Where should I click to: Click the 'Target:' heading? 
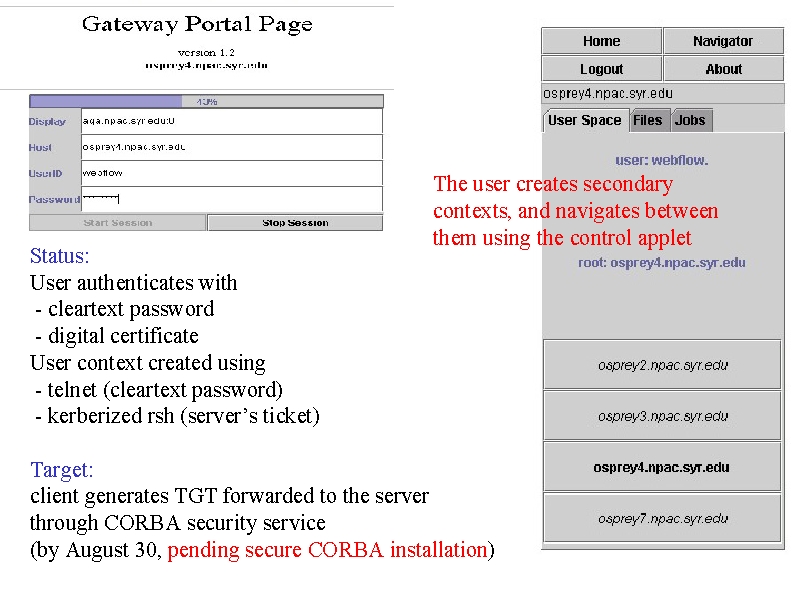[62, 469]
